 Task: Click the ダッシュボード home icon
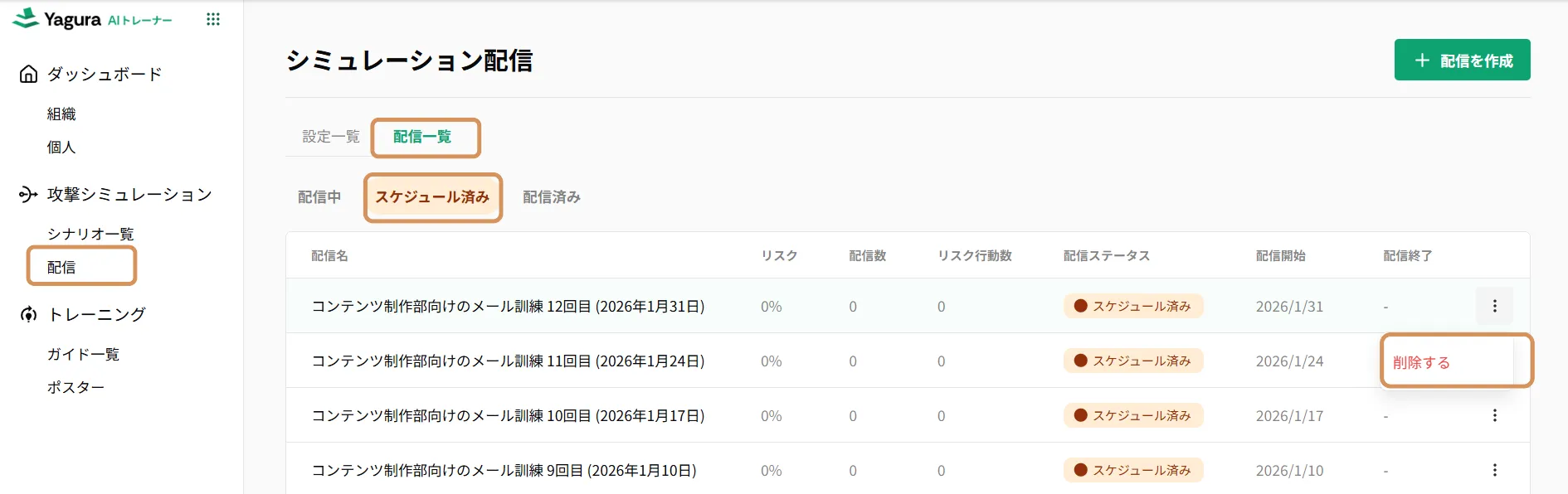click(28, 75)
